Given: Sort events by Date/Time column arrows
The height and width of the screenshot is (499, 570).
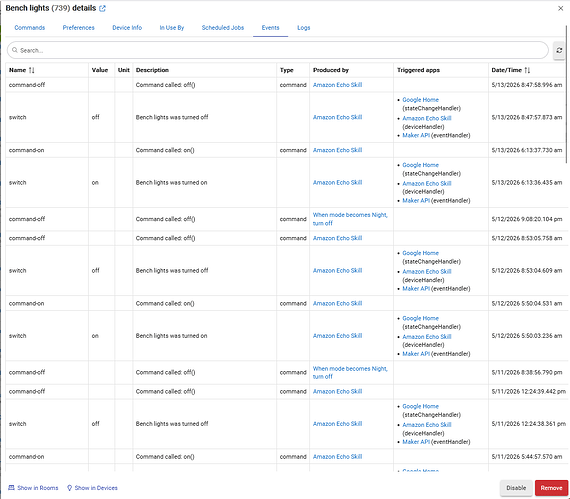Looking at the screenshot, I should pos(527,70).
